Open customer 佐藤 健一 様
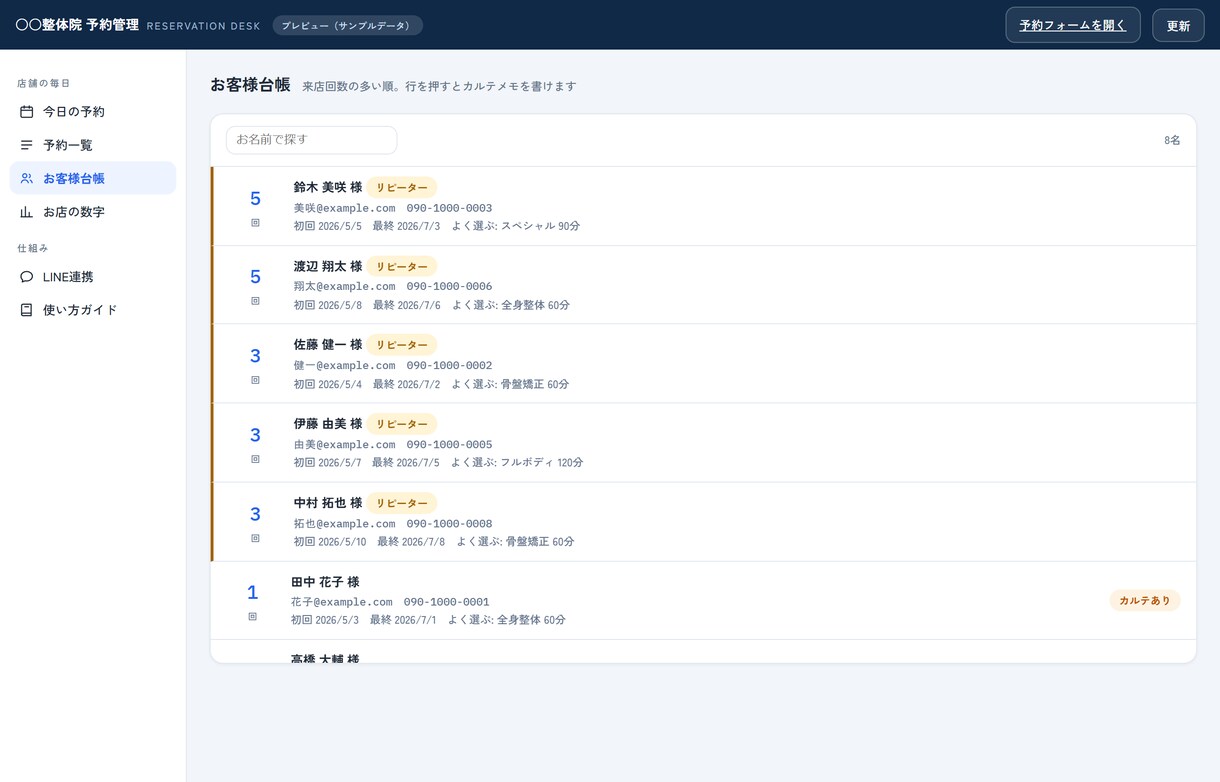This screenshot has width=1220, height=782. [704, 364]
